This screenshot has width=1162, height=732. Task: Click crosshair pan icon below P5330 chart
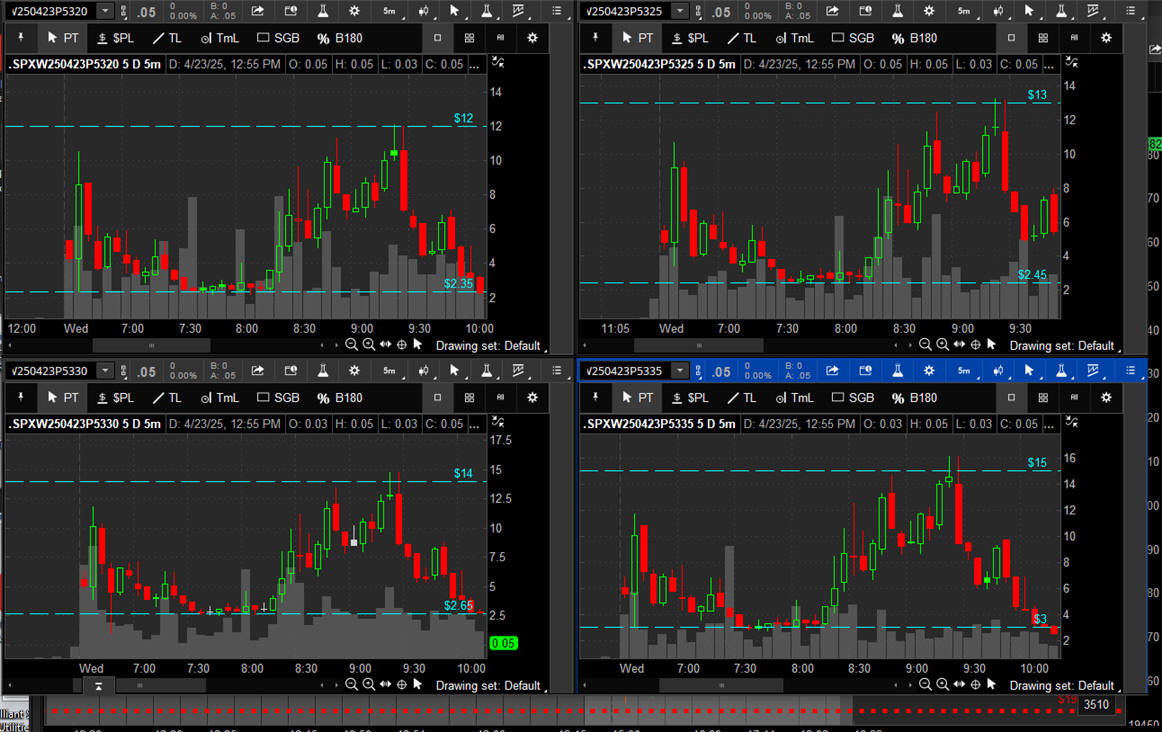(402, 685)
